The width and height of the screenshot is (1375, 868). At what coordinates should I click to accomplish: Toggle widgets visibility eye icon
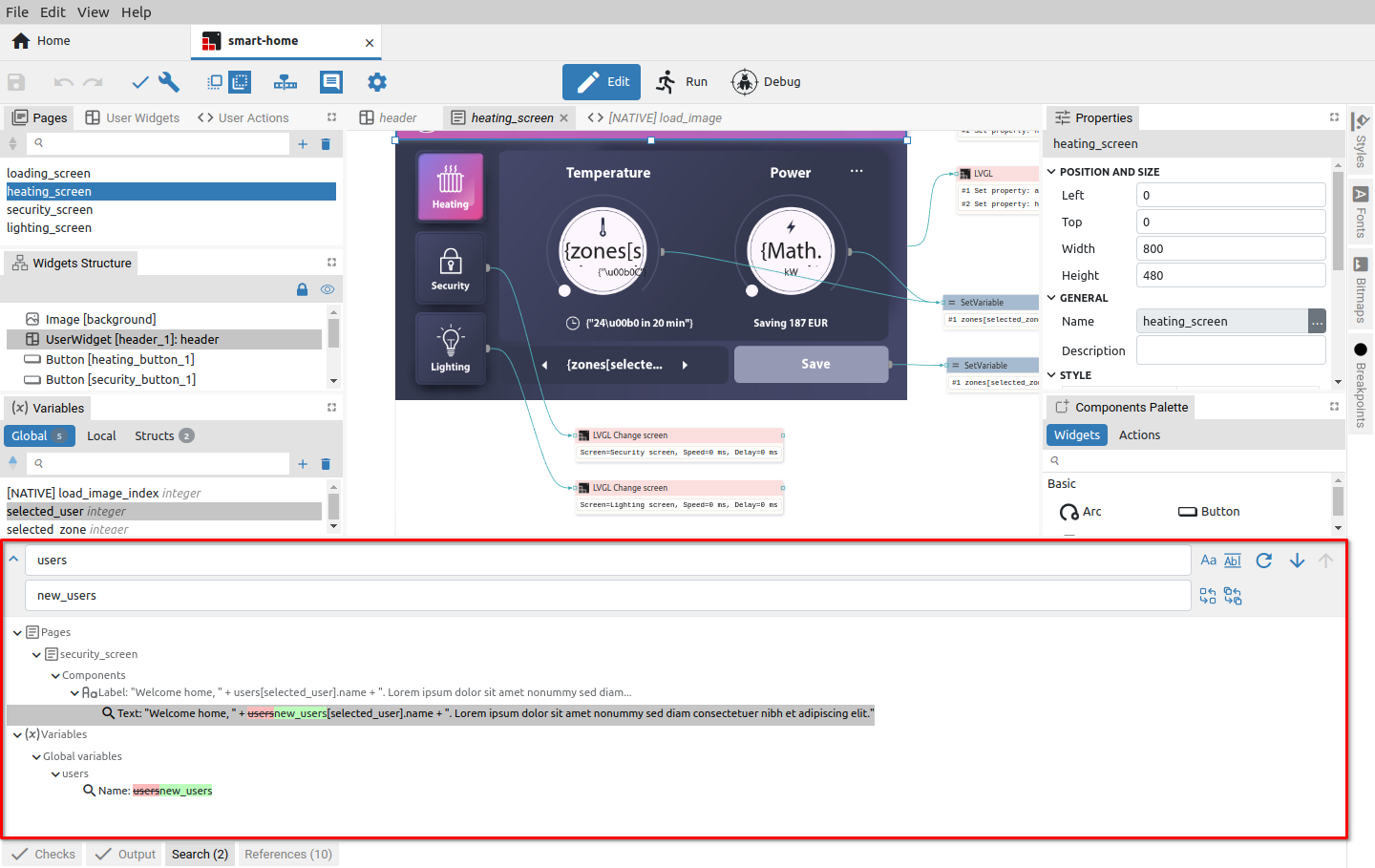328,289
